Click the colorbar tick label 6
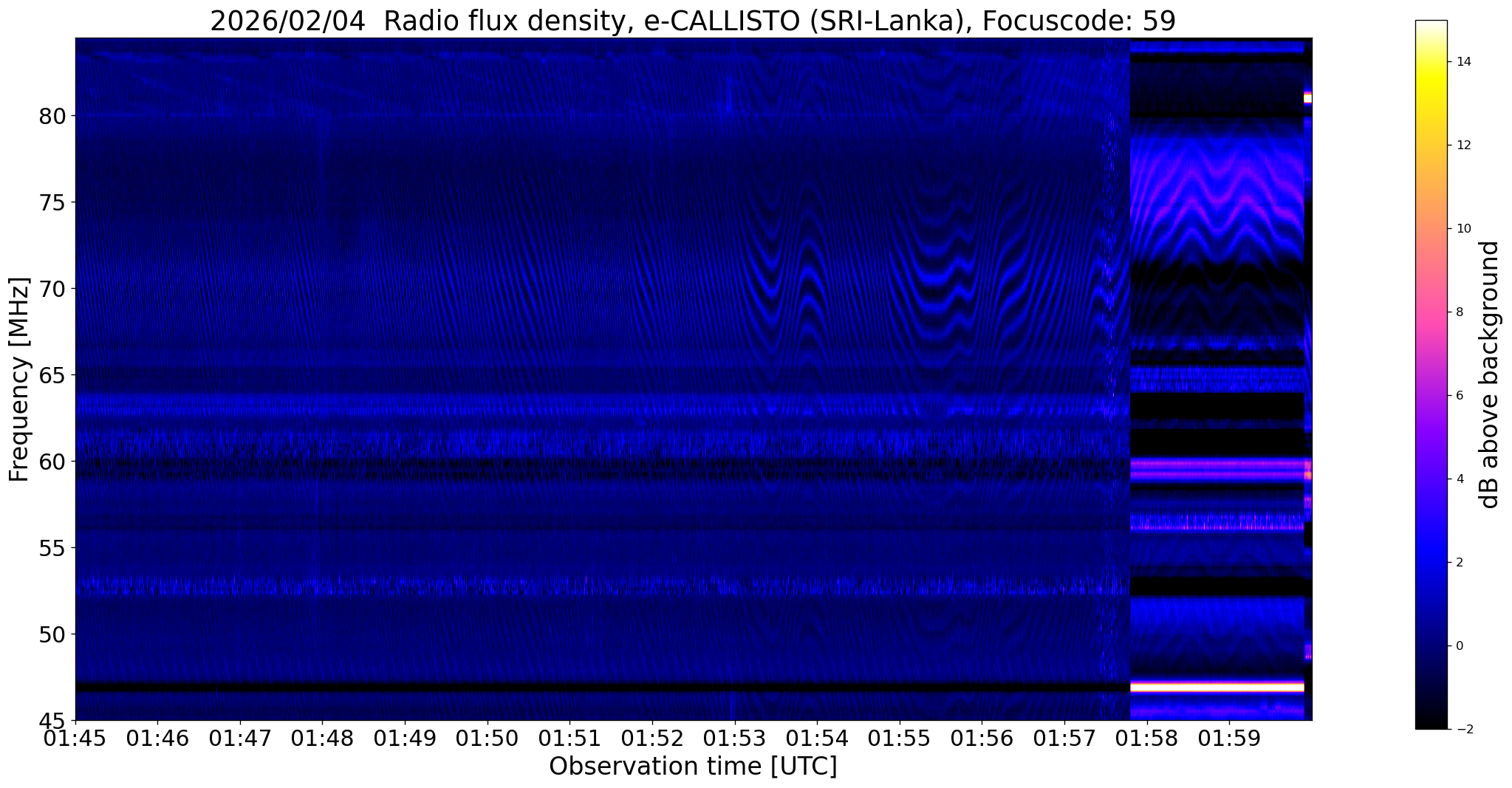 pyautogui.click(x=1459, y=396)
